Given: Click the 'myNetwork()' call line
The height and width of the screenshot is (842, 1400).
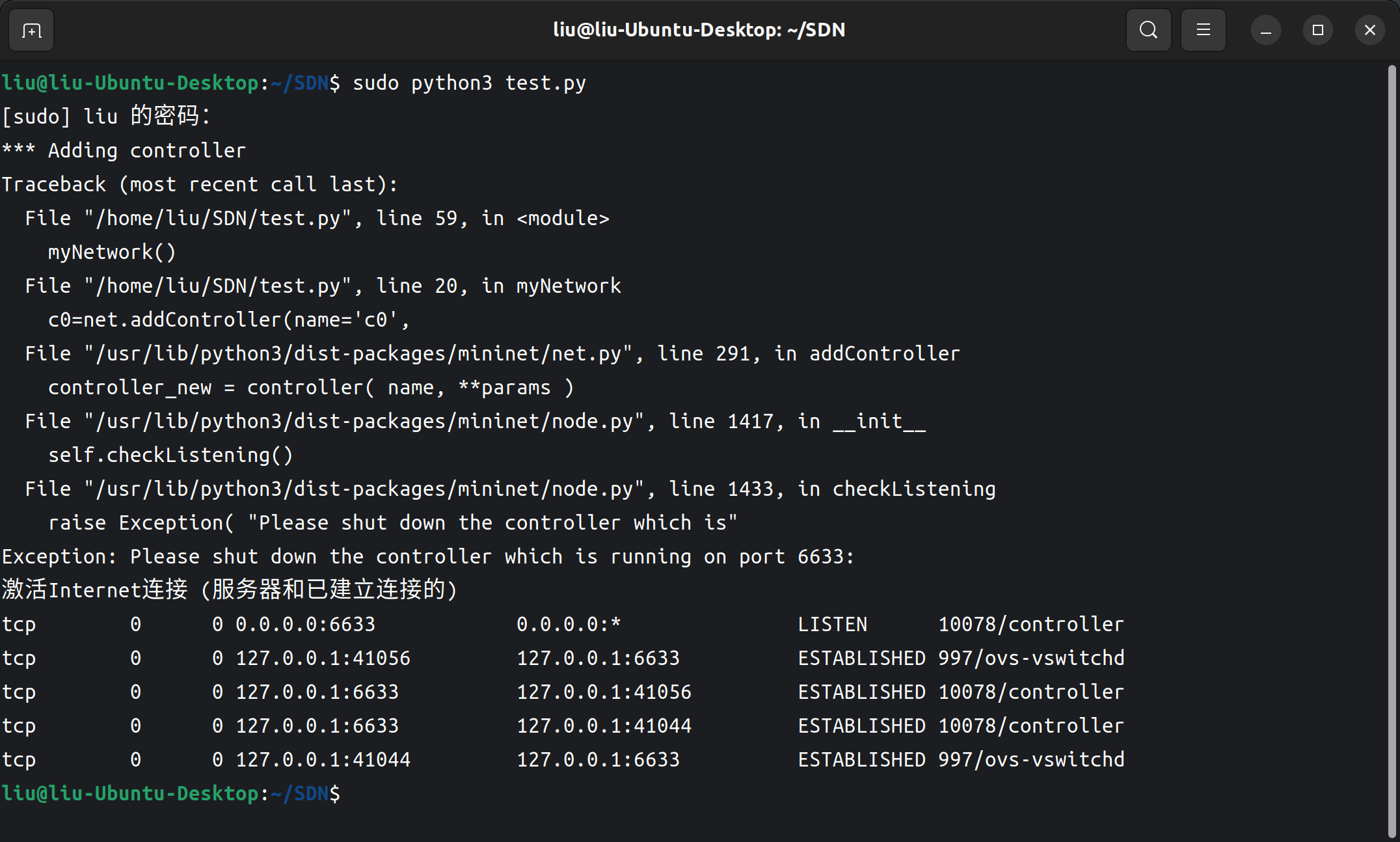Looking at the screenshot, I should coord(112,252).
